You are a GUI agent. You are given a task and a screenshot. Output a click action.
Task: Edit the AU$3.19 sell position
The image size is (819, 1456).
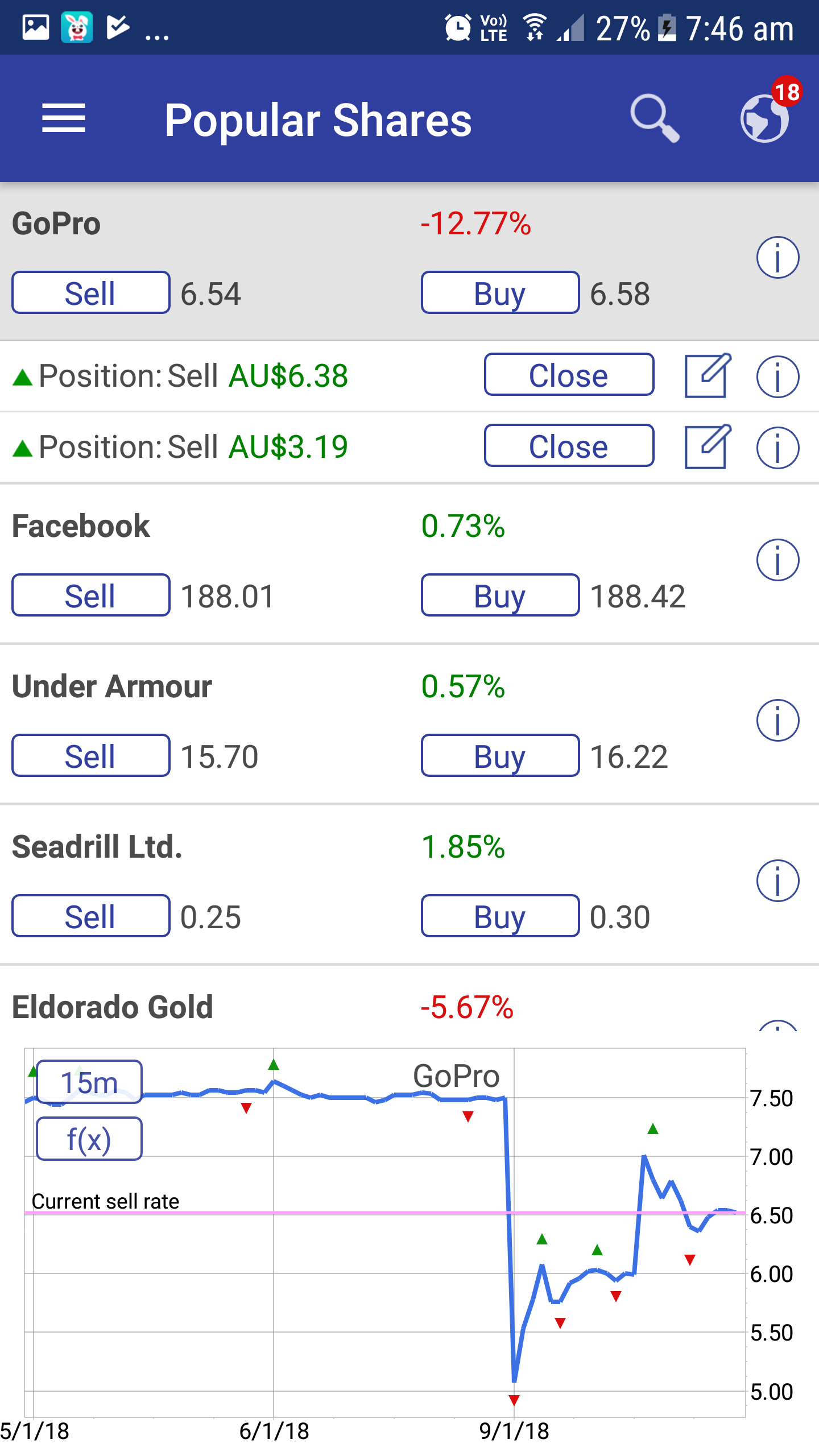707,447
